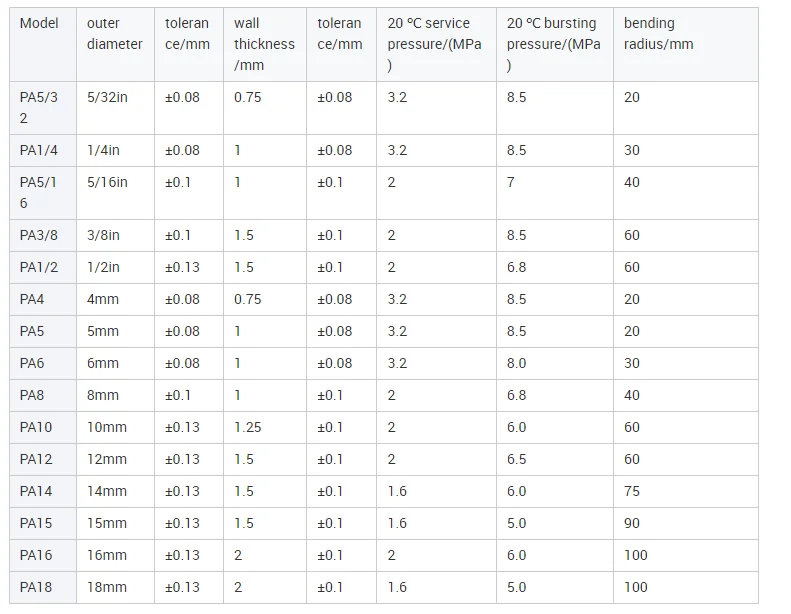Select the 75 bending radius cell
The height and width of the screenshot is (614, 791).
(x=632, y=491)
